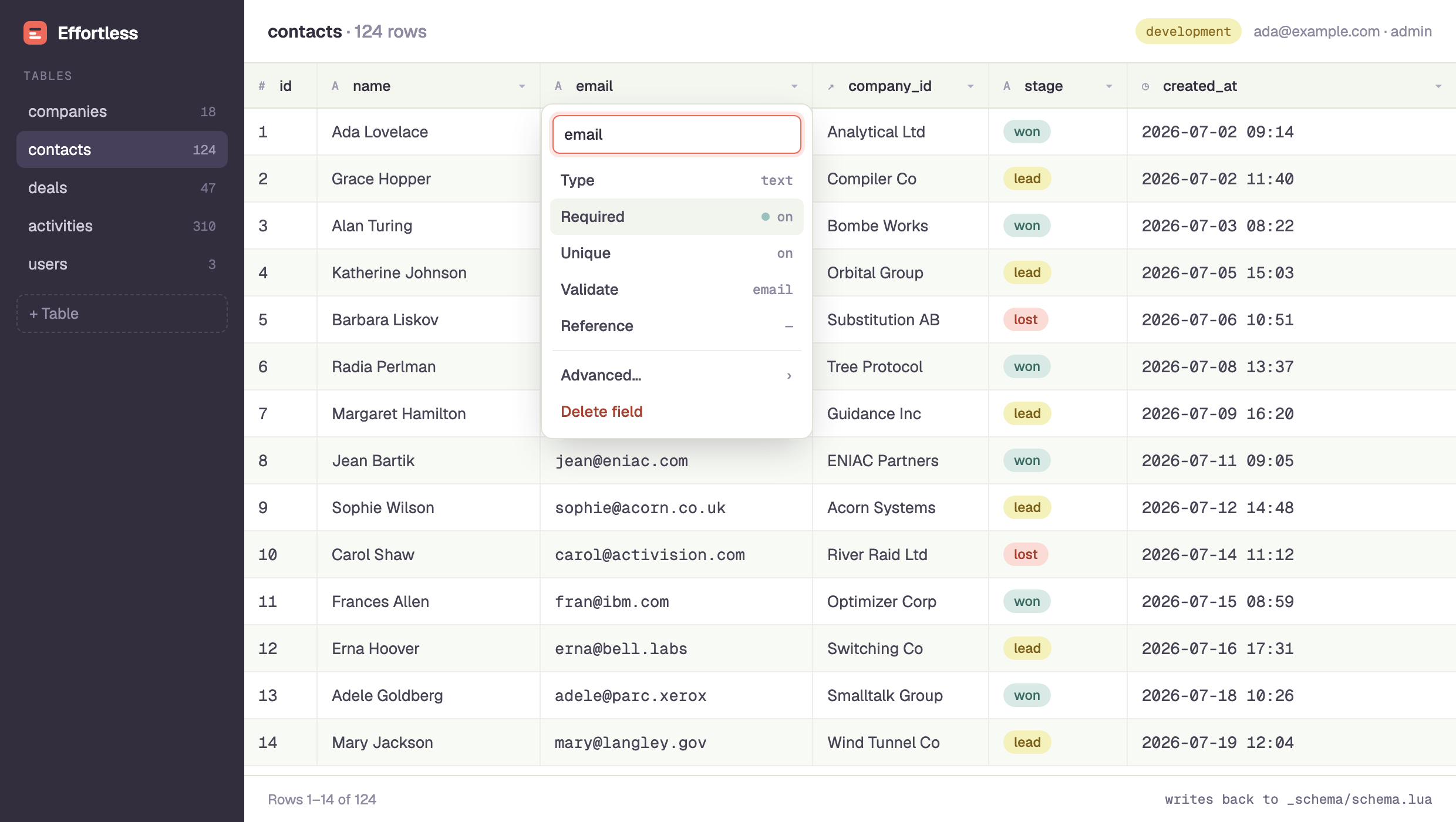Click the writes back to _schema/schema.lua note
The width and height of the screenshot is (1456, 822).
click(x=1298, y=800)
